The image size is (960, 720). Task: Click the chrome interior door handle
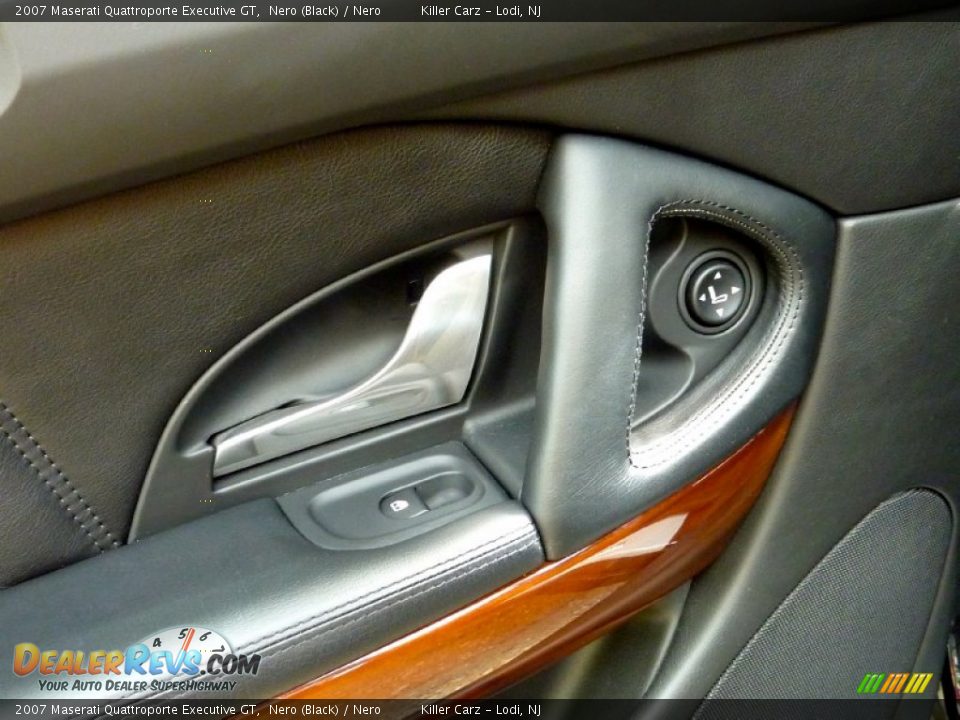click(x=355, y=365)
